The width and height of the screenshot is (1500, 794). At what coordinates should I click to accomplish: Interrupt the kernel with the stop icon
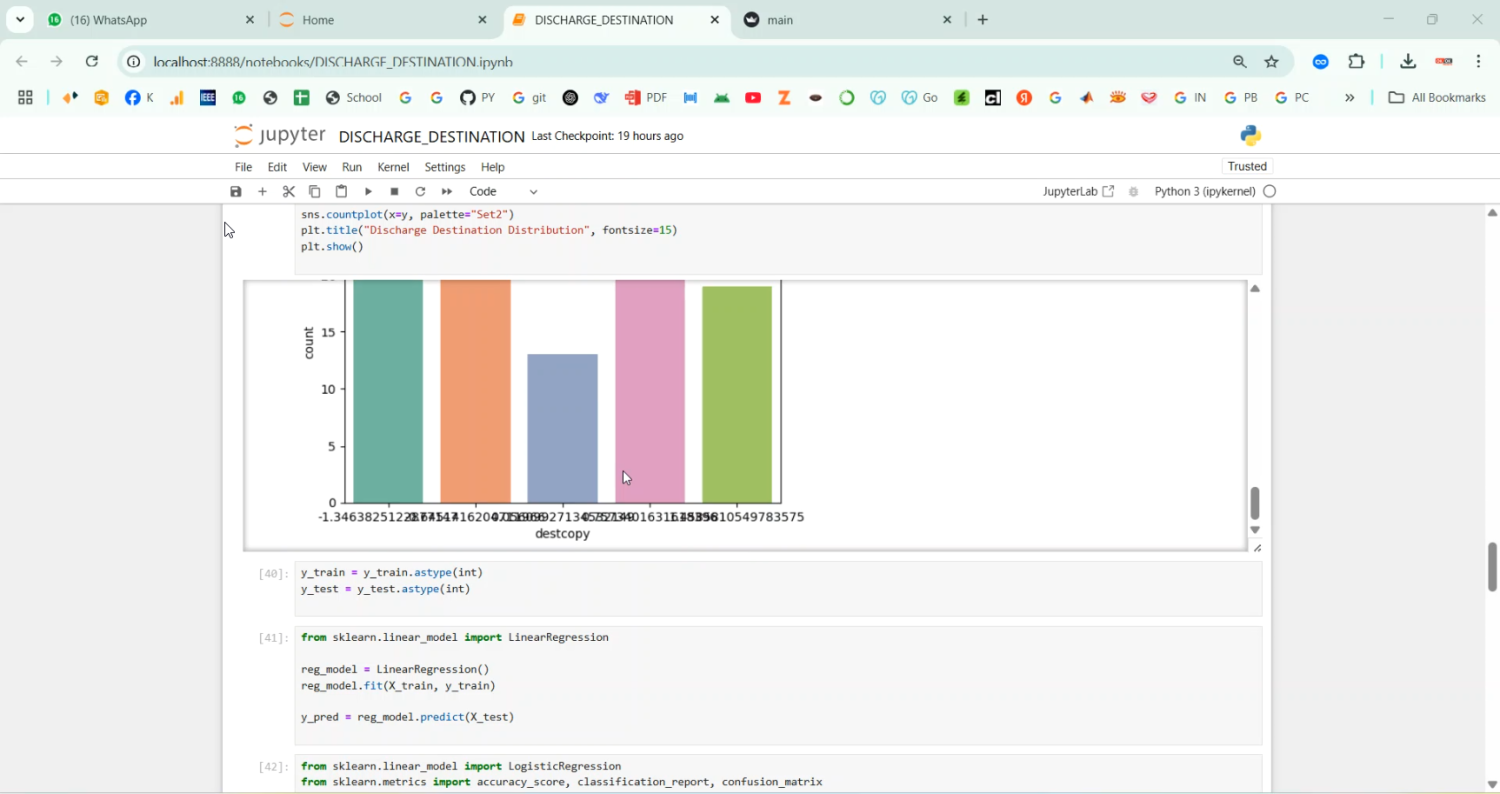click(394, 191)
